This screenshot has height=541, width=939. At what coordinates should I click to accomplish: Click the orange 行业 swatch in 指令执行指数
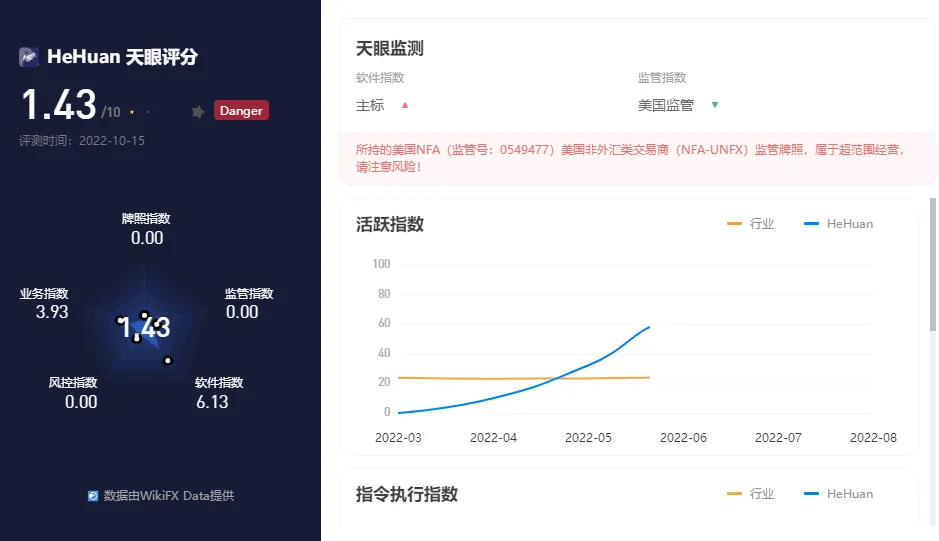(734, 494)
